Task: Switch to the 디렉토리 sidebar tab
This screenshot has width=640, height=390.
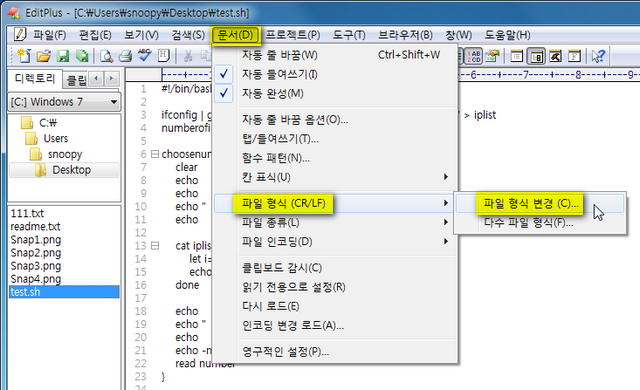Action: point(35,78)
